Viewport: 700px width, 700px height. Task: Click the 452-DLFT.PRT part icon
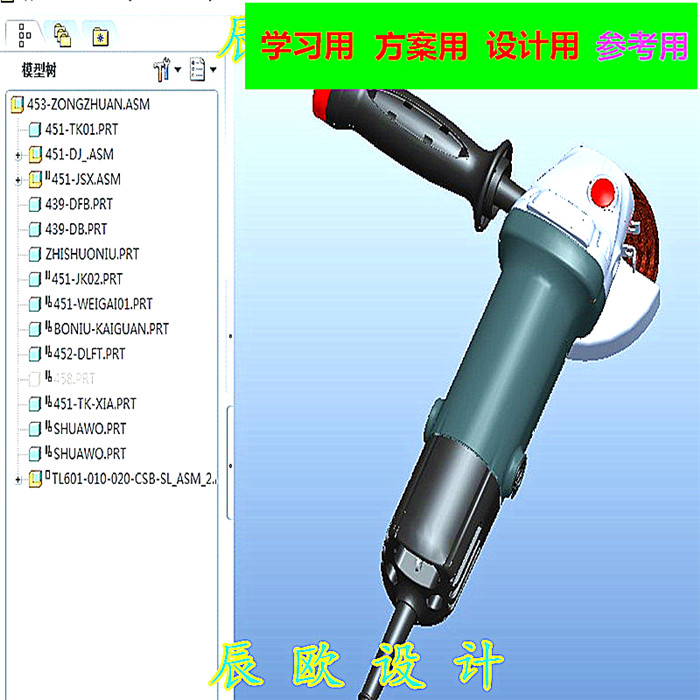pos(34,354)
